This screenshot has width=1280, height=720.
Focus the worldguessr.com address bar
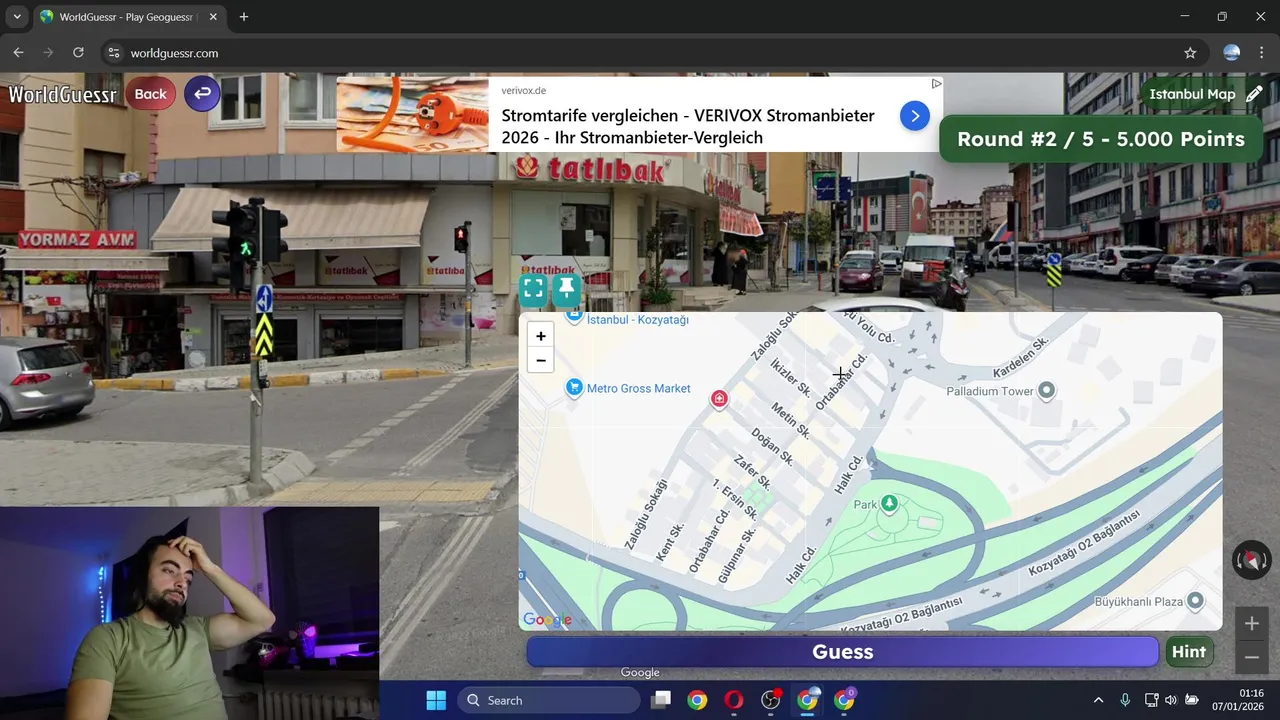(650, 53)
